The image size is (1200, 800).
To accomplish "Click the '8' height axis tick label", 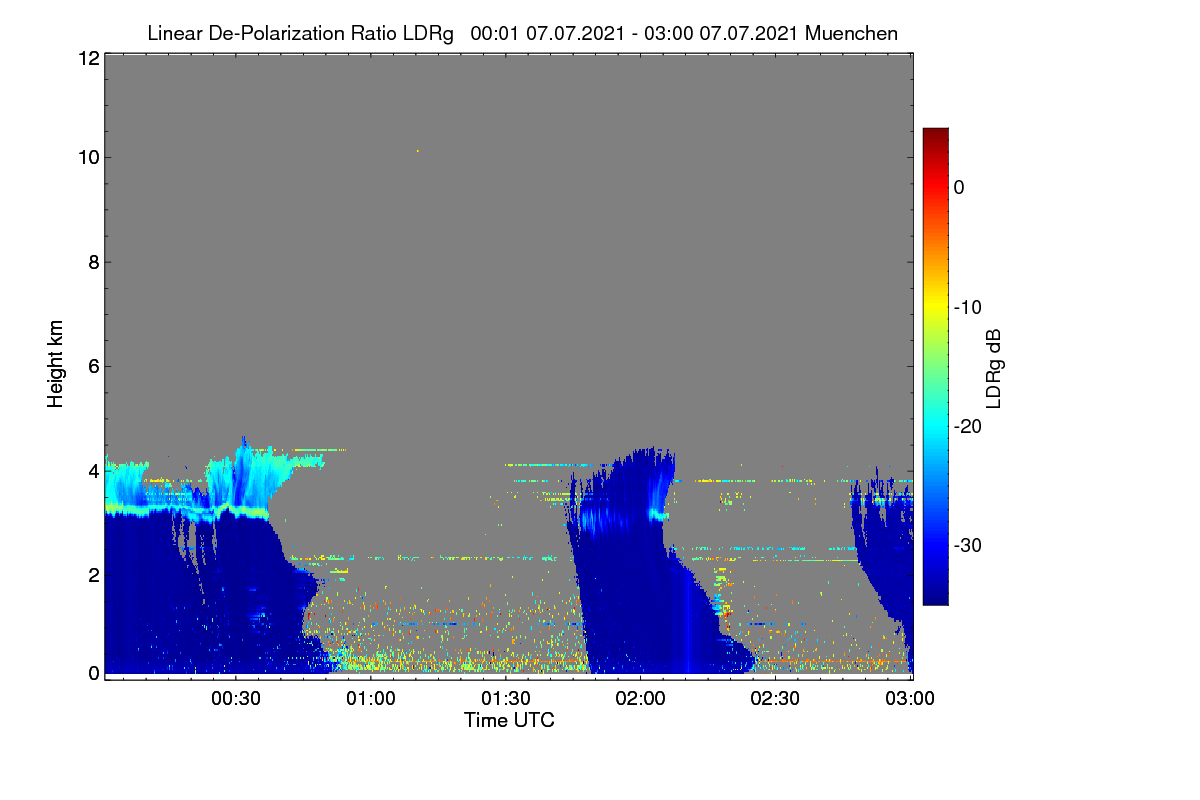I will (x=92, y=262).
